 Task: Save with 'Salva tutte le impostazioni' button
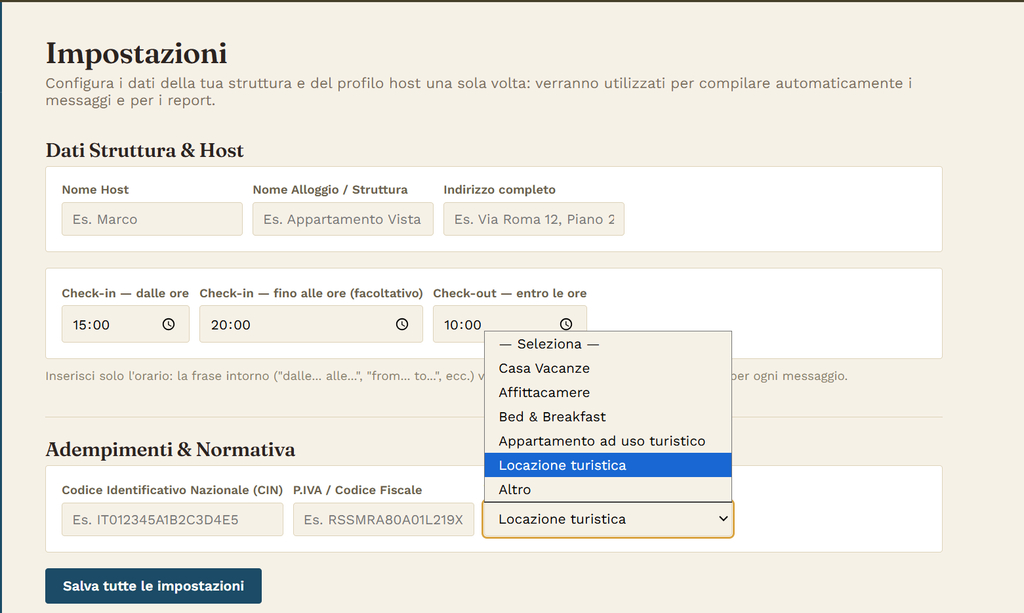pyautogui.click(x=153, y=586)
